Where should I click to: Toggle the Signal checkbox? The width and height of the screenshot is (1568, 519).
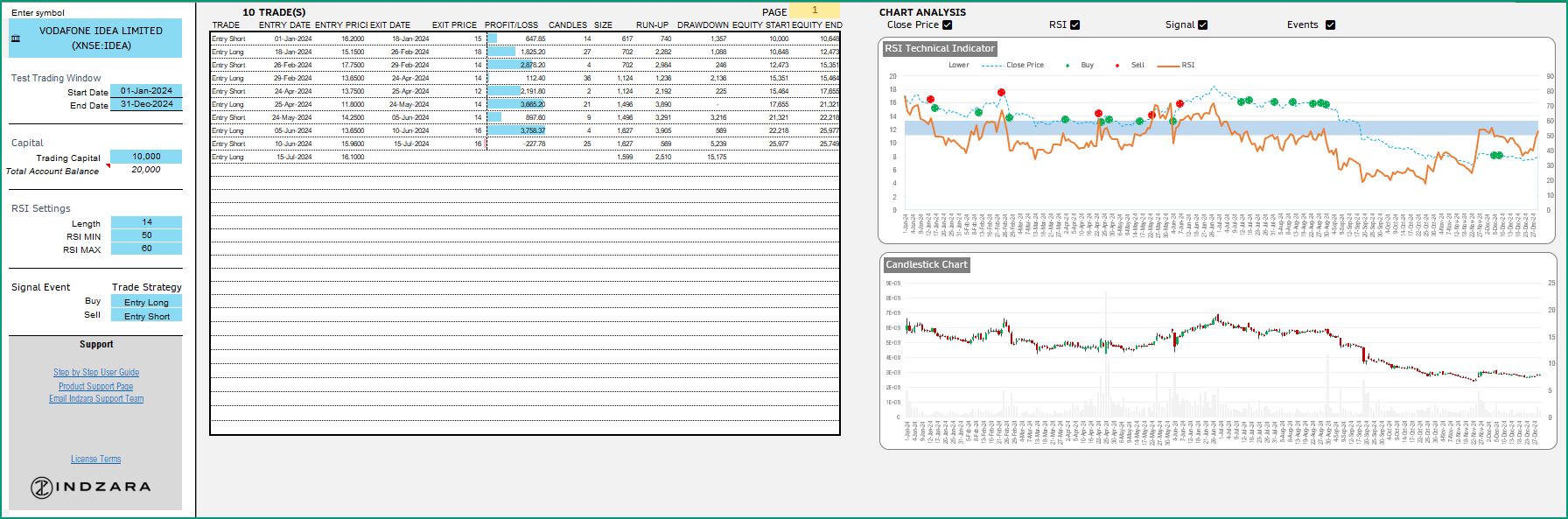(x=1203, y=25)
